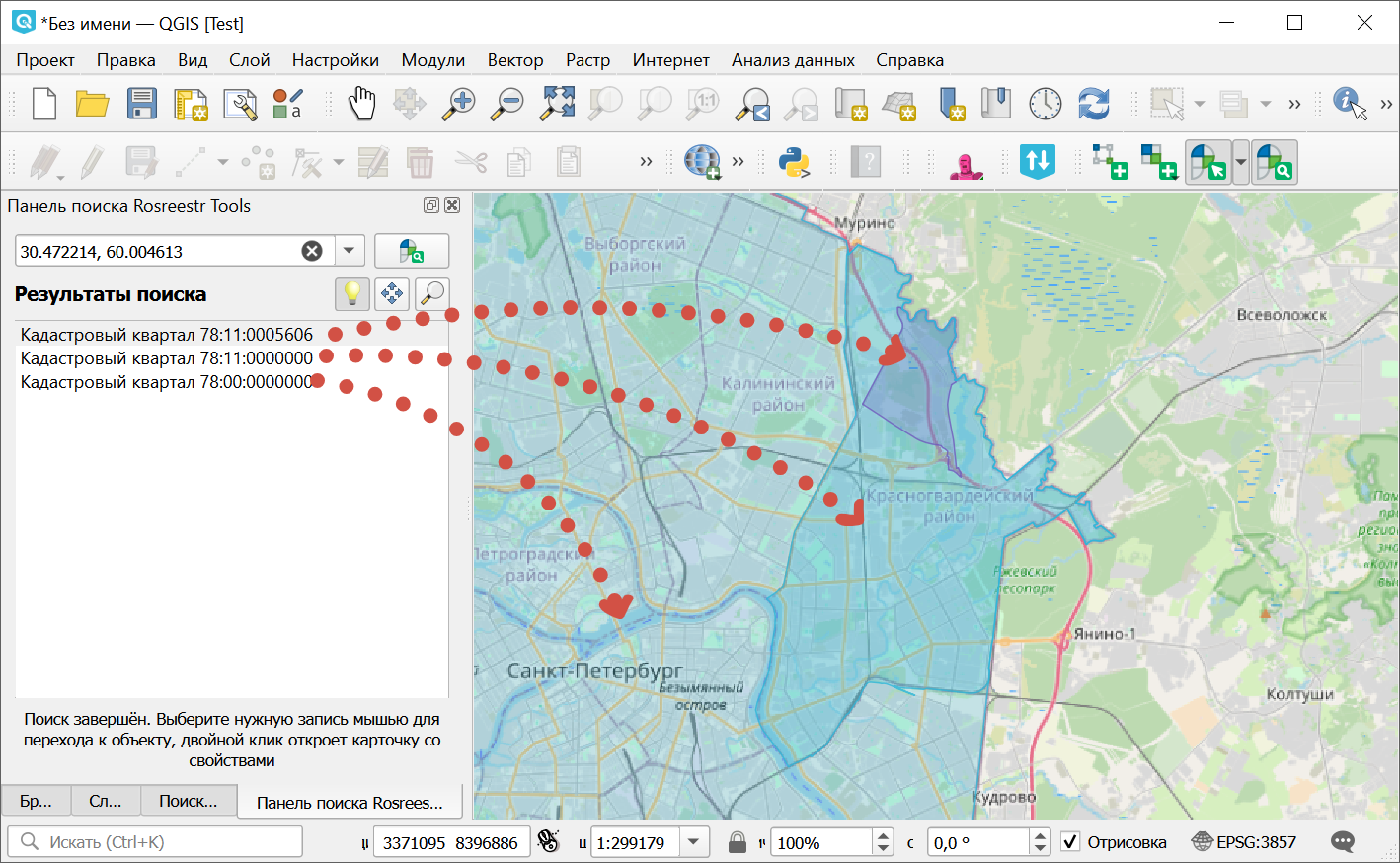Screen dimensions: 1400x863
Task: Float the Rosreestr search panel
Action: (431, 205)
